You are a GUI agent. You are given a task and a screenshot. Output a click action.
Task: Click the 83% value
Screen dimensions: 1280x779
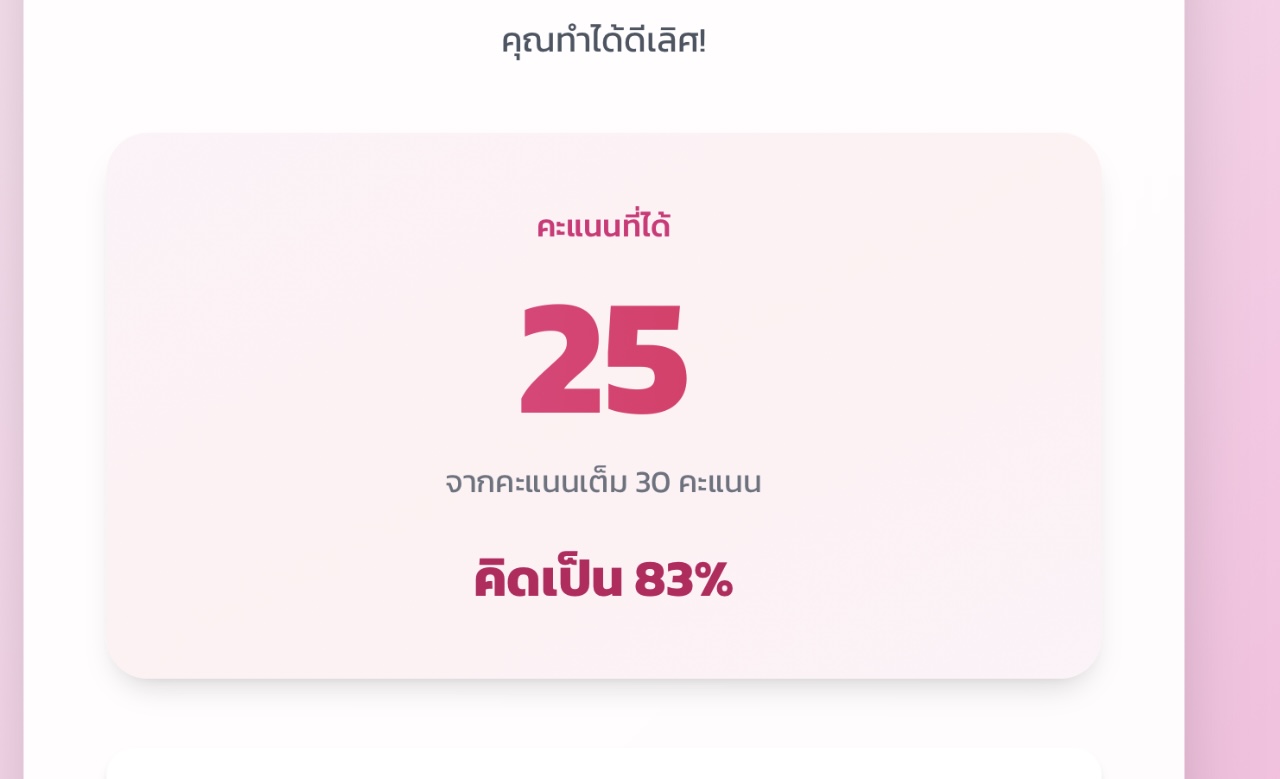click(683, 580)
